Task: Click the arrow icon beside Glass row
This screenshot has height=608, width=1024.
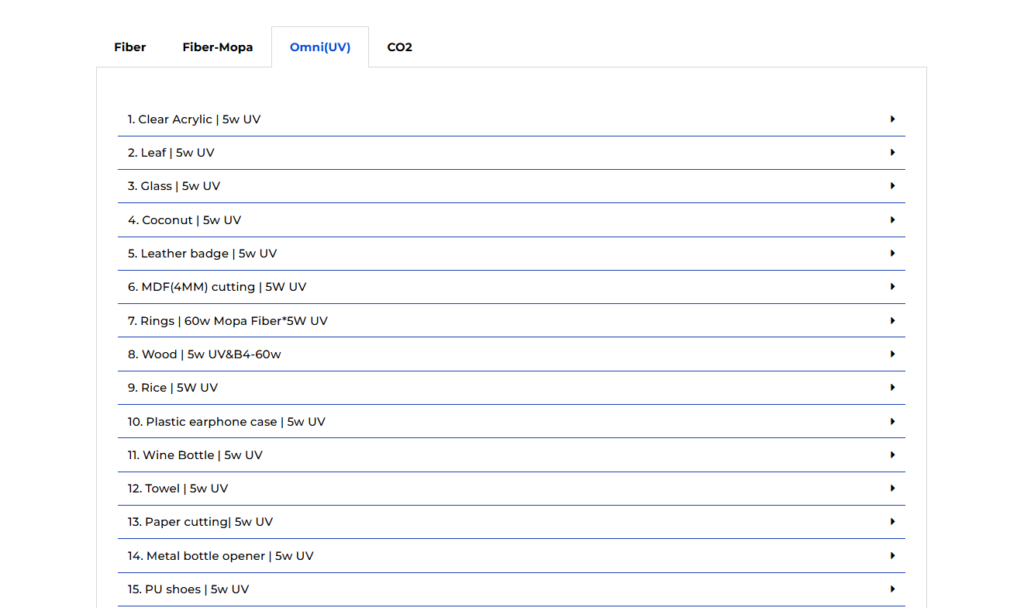Action: pos(892,186)
